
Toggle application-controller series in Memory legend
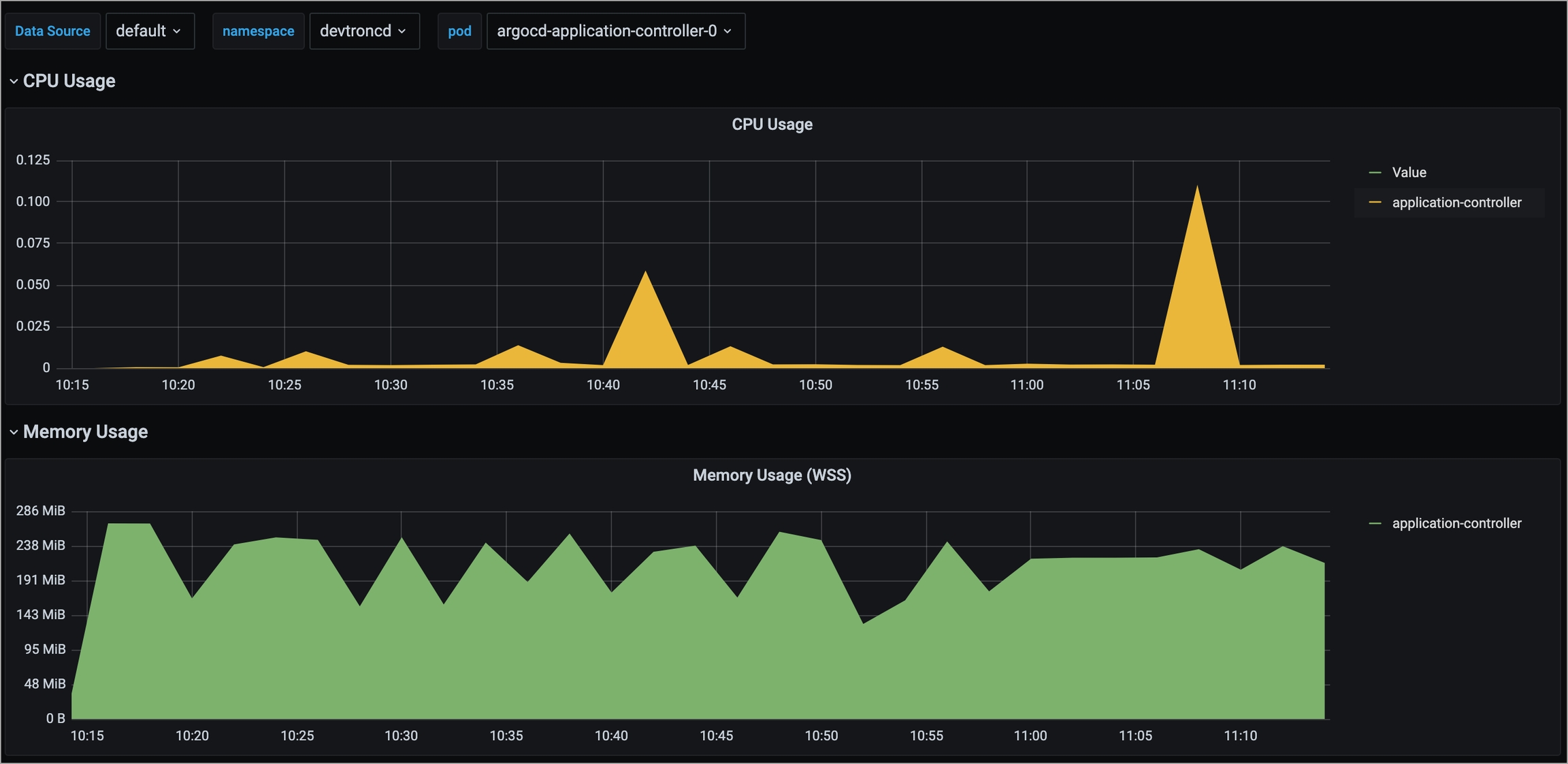1456,523
